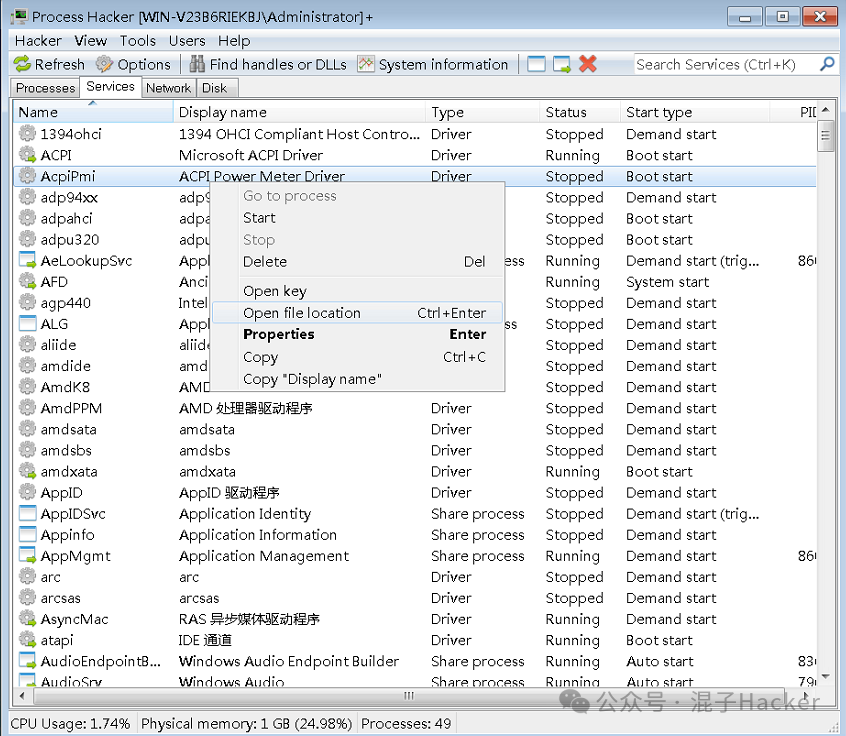Click the magnifier icon in search box
This screenshot has width=846, height=736.
827,64
